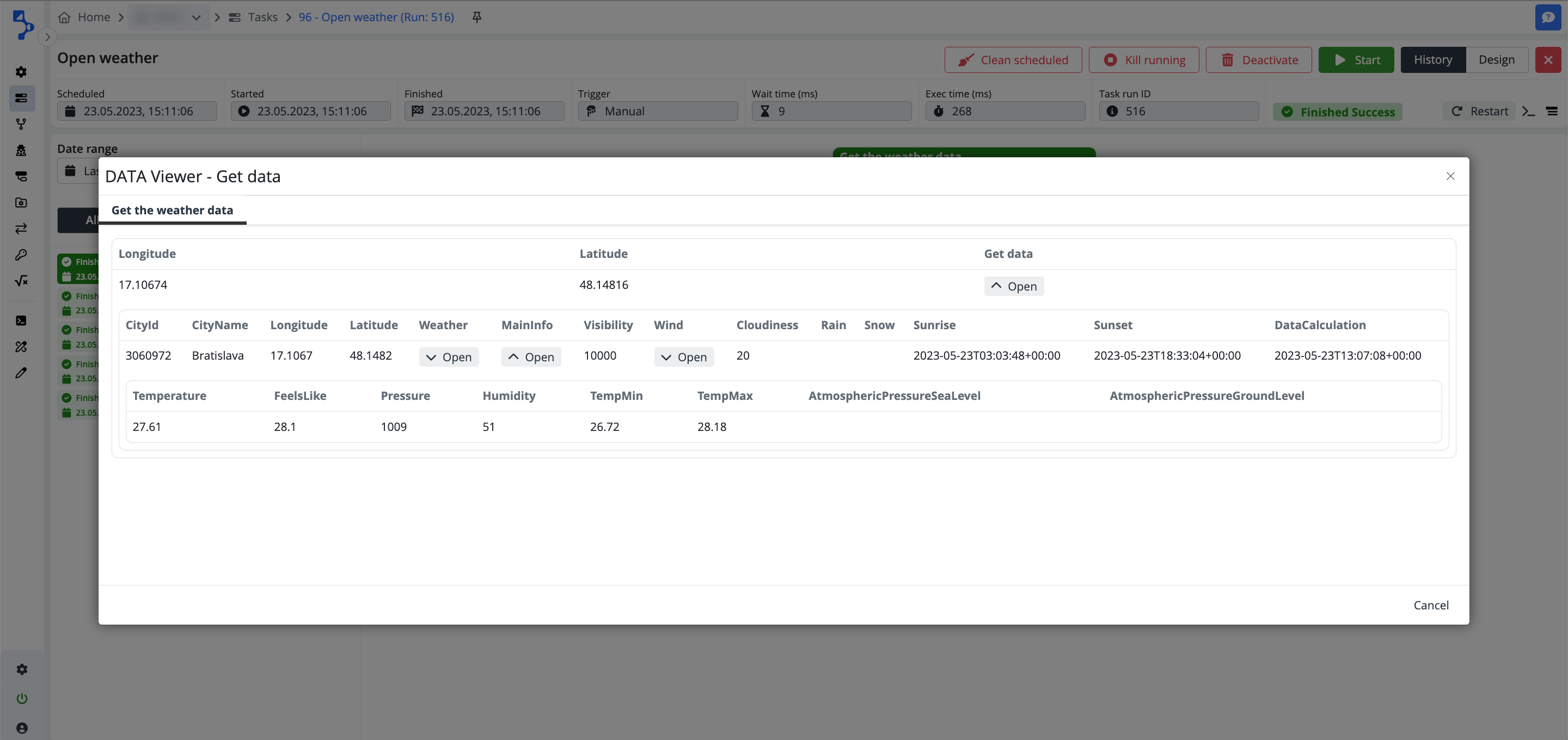Close the DATA Viewer dialog with X
The width and height of the screenshot is (1568, 740).
click(1450, 176)
